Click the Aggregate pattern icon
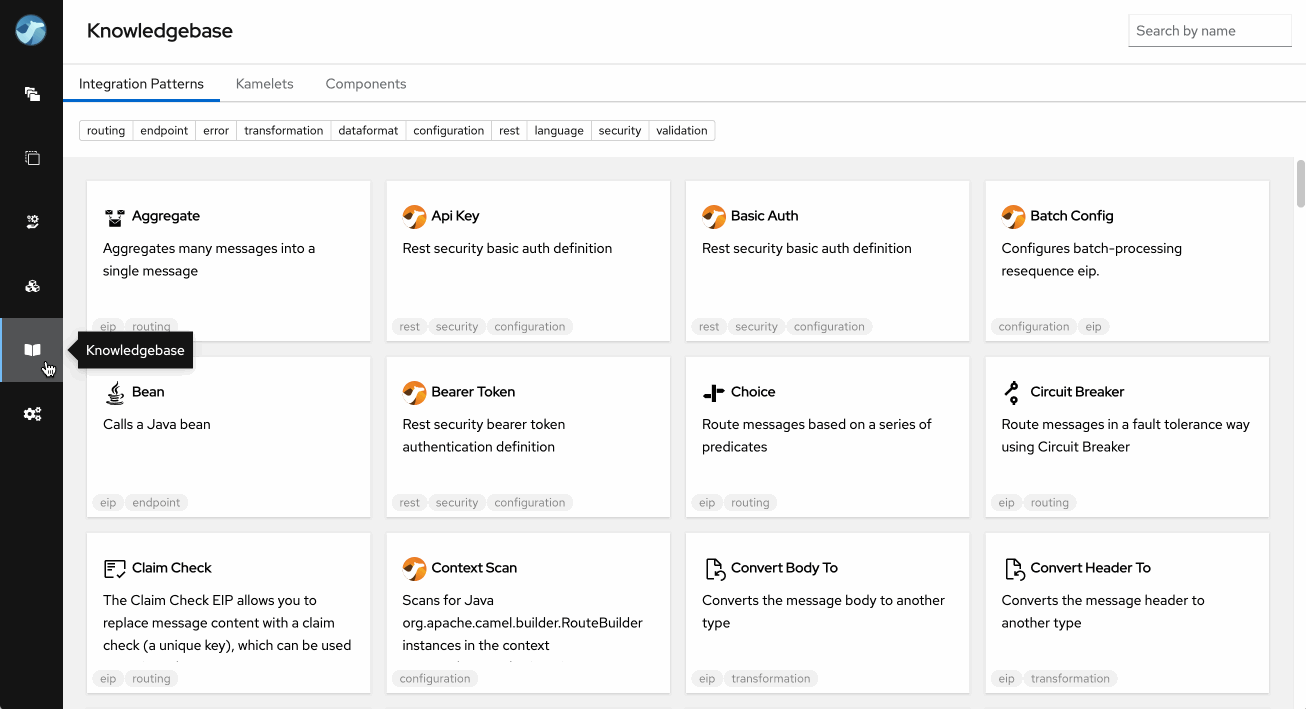The image size is (1306, 709). 113,215
